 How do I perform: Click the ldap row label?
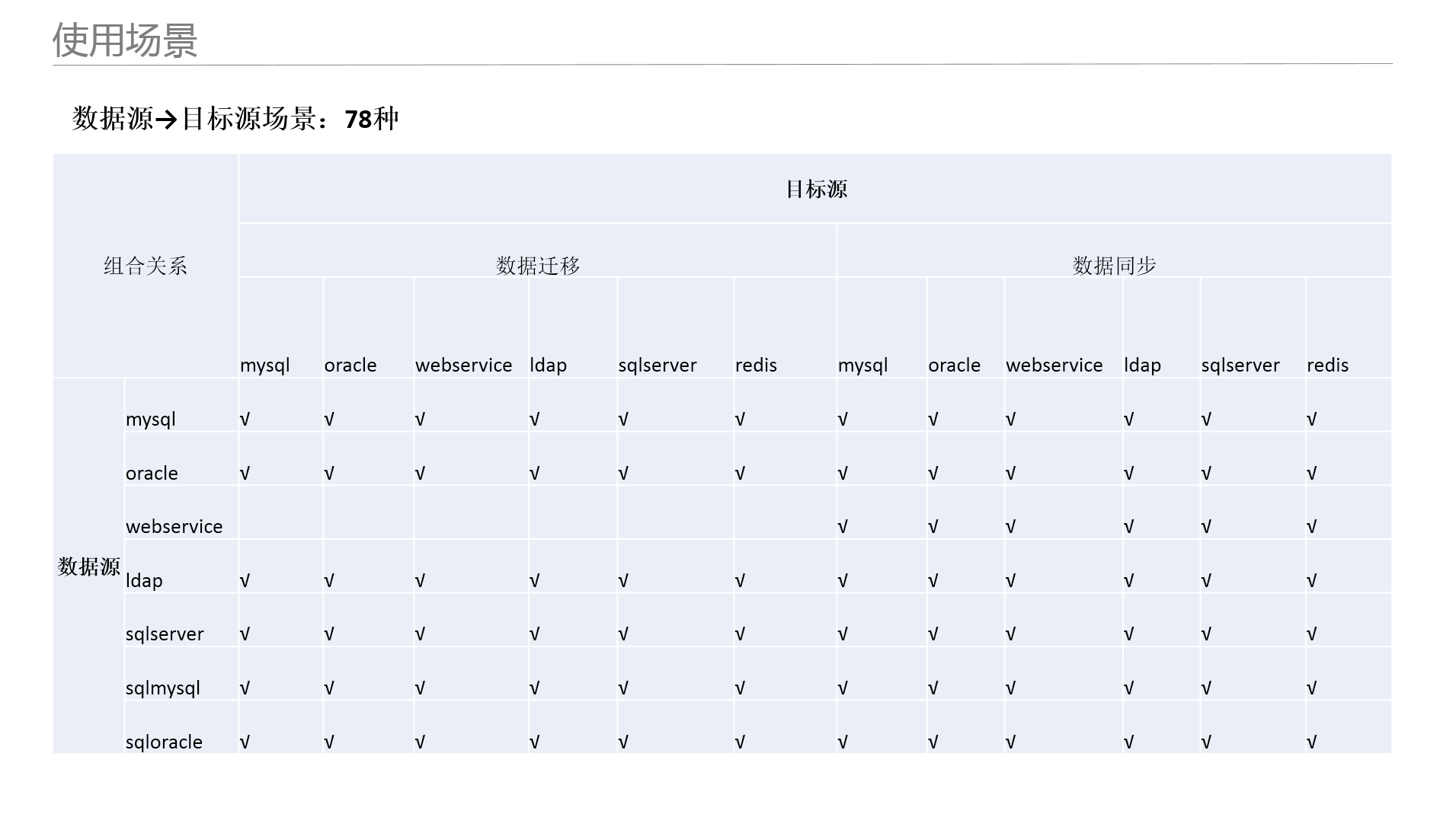(144, 581)
